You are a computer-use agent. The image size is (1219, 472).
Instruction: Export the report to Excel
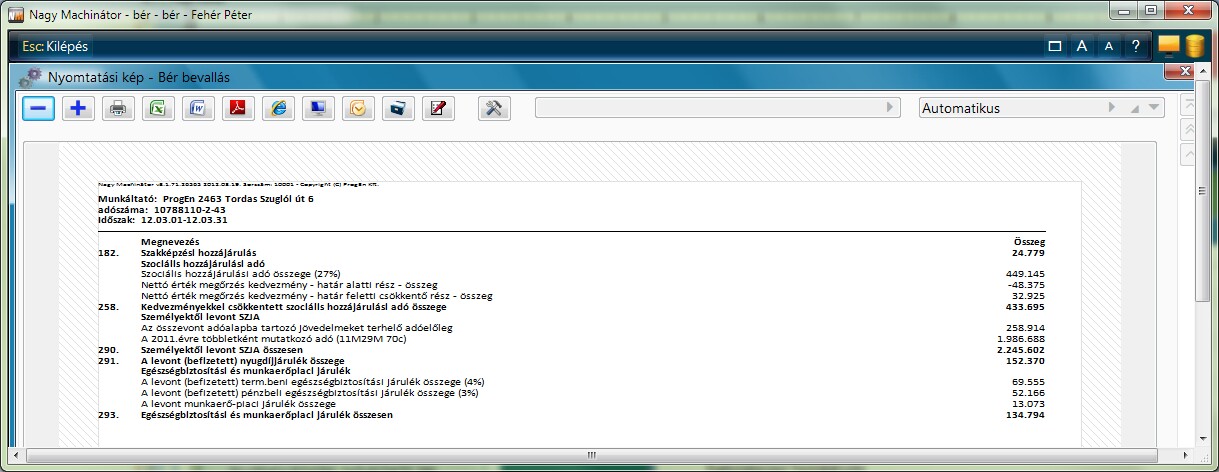pos(158,108)
